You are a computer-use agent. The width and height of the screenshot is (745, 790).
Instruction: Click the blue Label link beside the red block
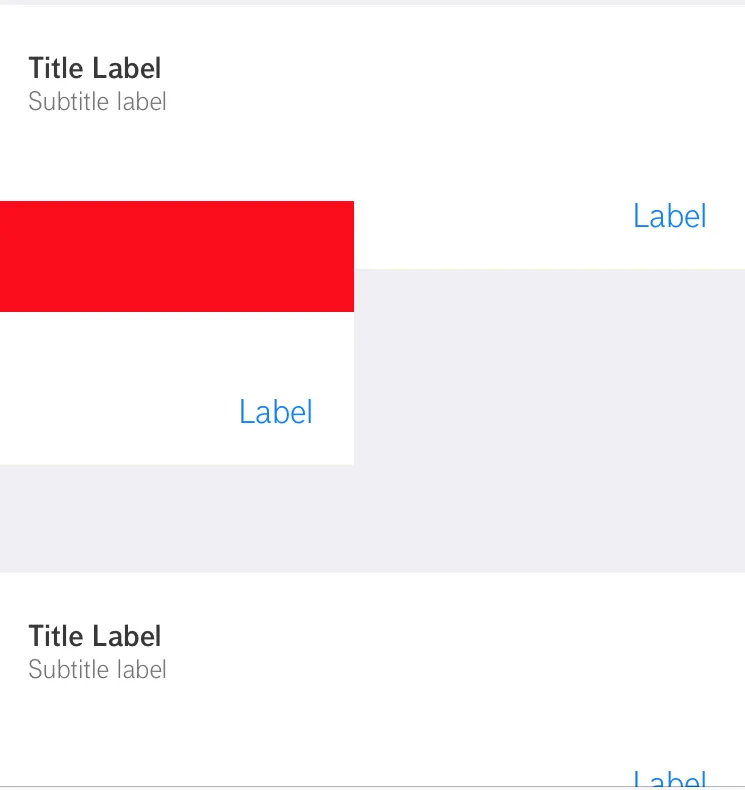(x=669, y=216)
